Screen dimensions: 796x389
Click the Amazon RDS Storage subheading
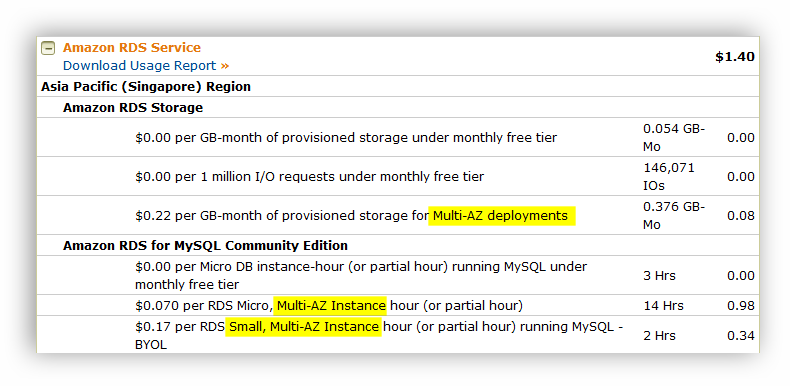pyautogui.click(x=133, y=108)
